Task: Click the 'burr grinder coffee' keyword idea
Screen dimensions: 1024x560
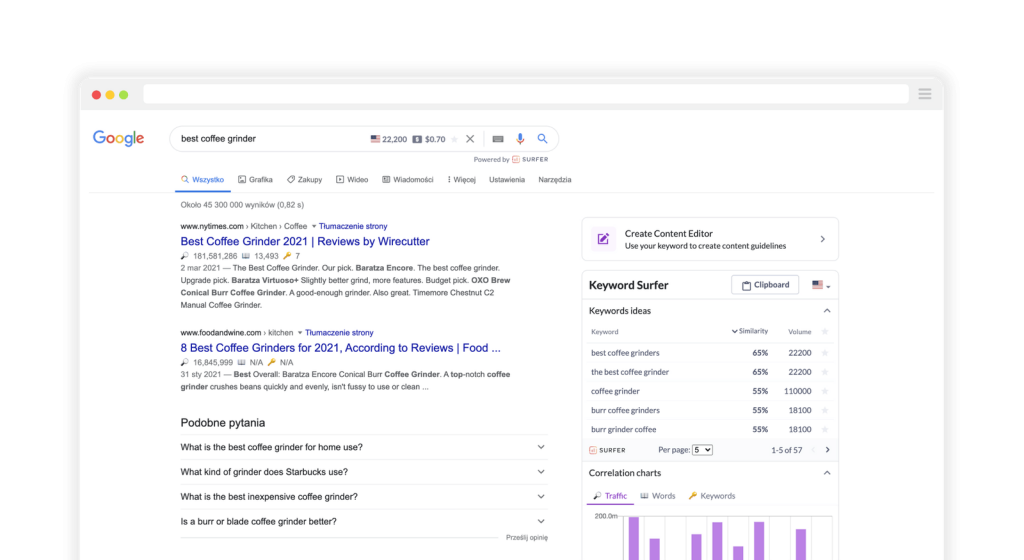Action: click(x=624, y=429)
